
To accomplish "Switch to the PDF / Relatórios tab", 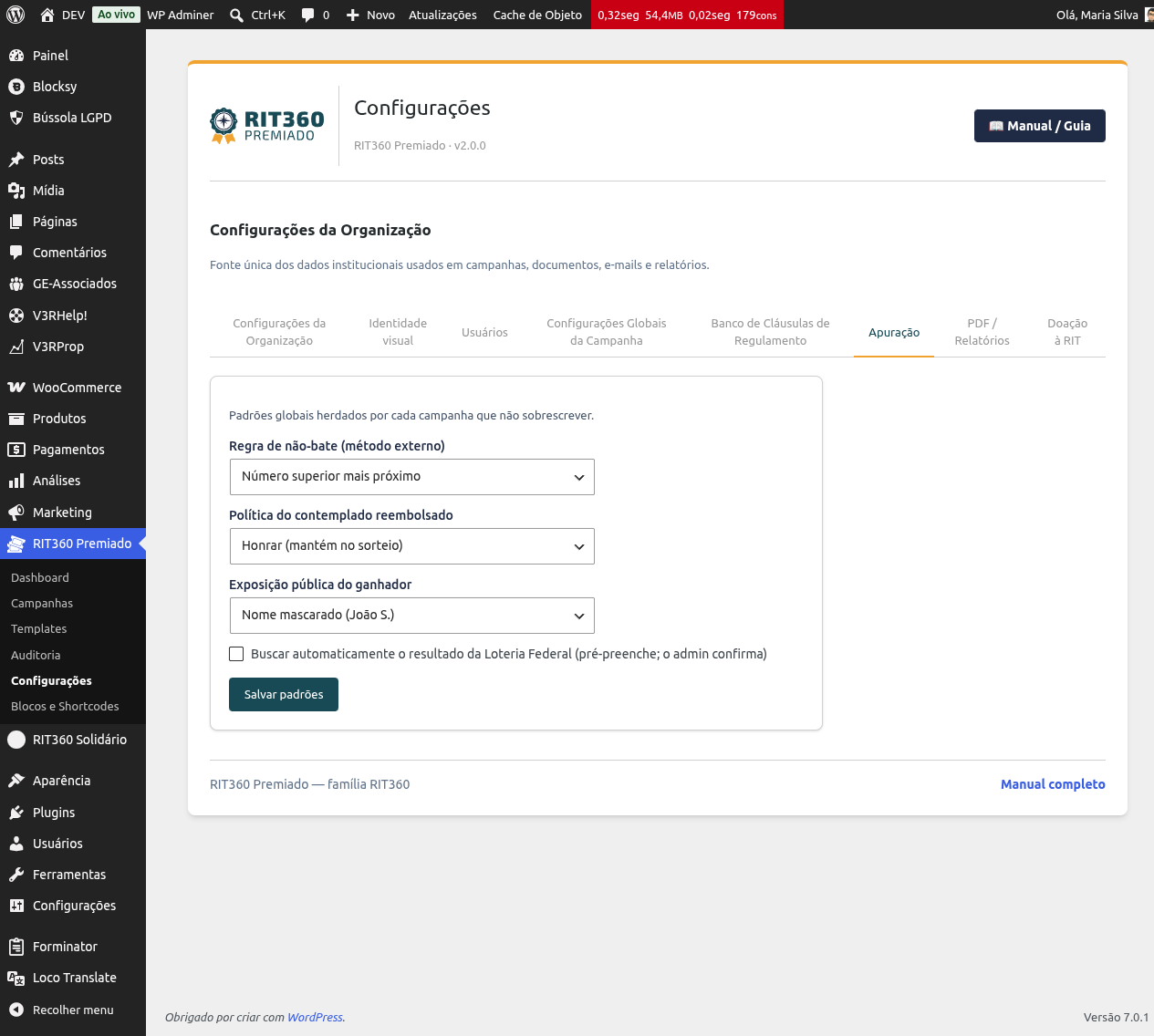I will tap(982, 332).
